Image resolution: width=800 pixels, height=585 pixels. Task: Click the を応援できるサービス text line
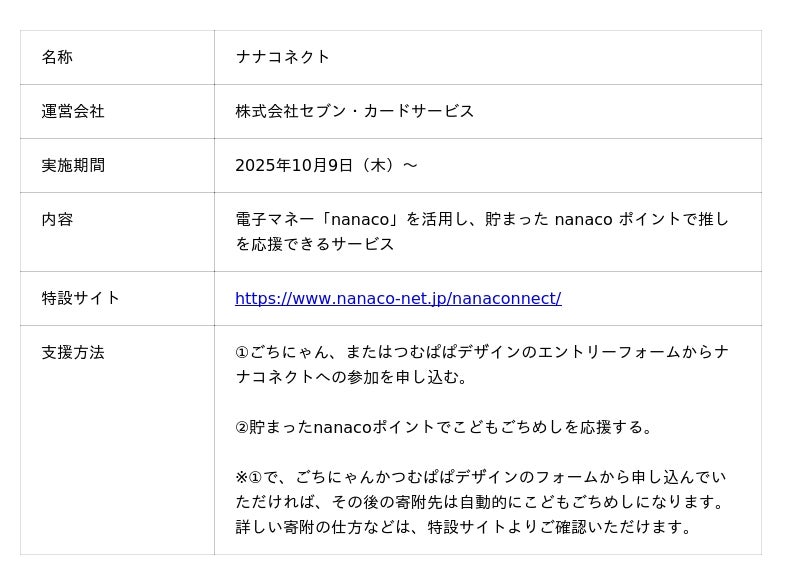[x=315, y=245]
